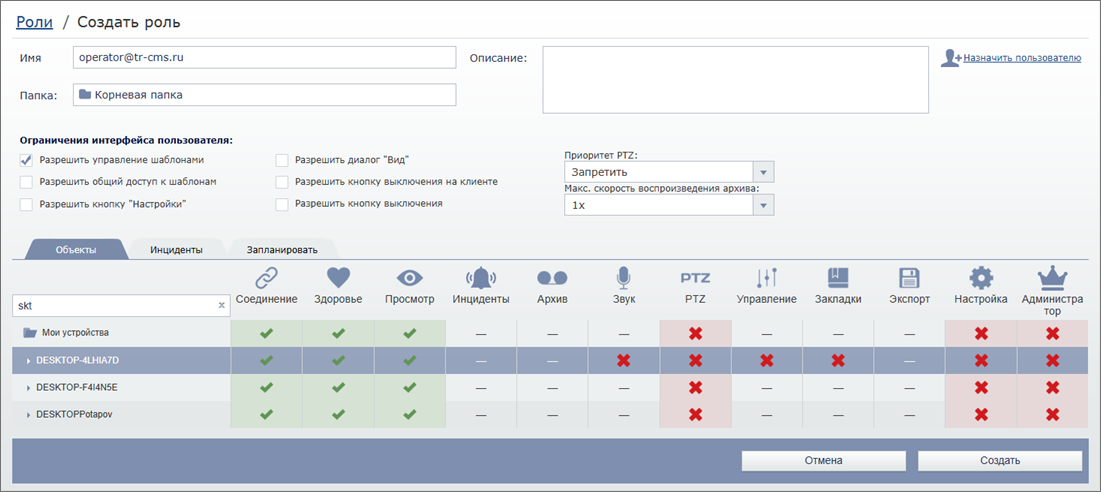
Task: Open the Запланировать tab
Action: click(283, 250)
